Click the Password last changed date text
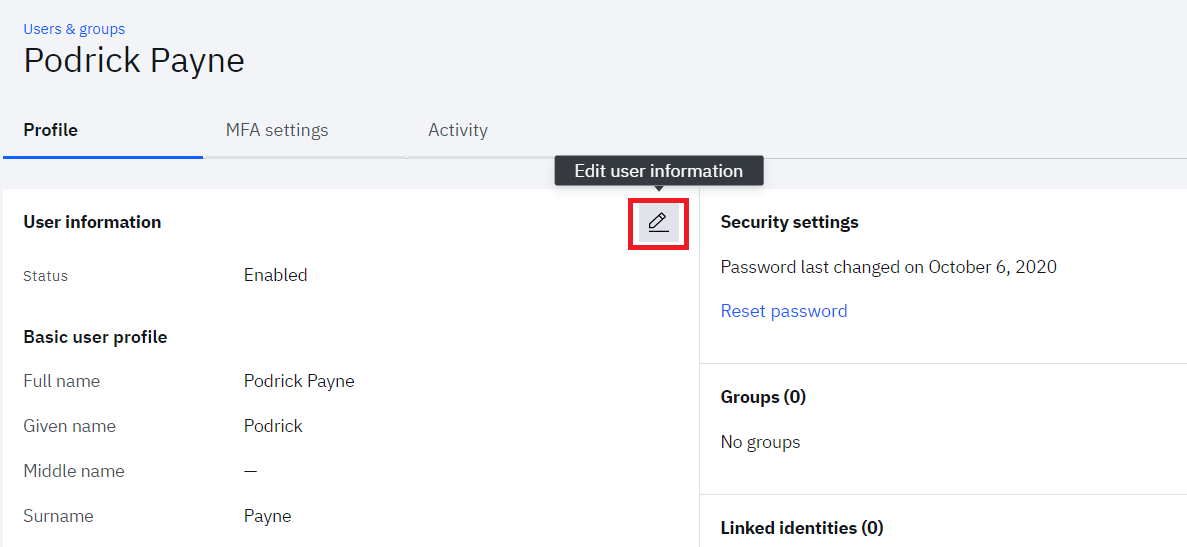The width and height of the screenshot is (1187, 547). 889,267
